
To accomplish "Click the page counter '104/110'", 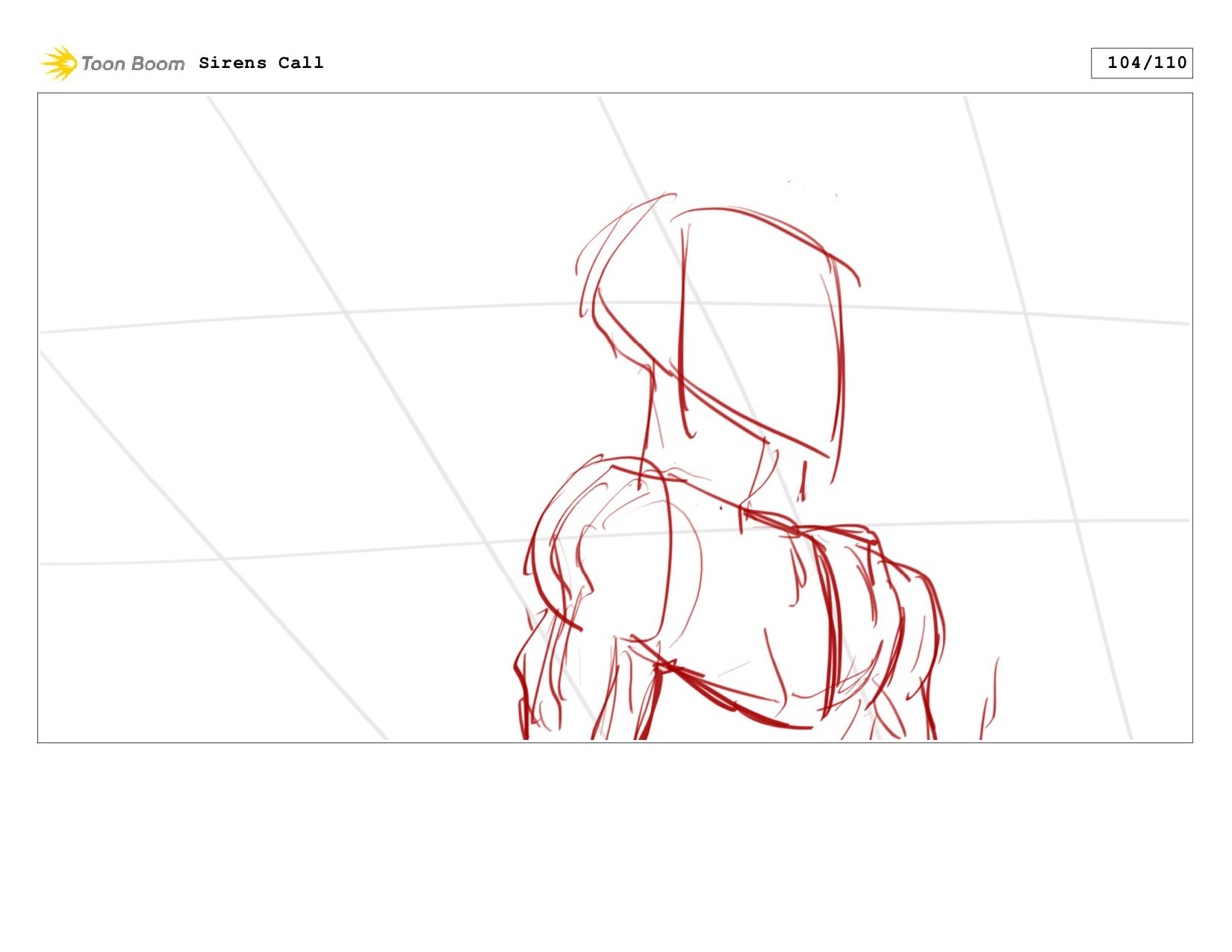I will coord(1142,63).
